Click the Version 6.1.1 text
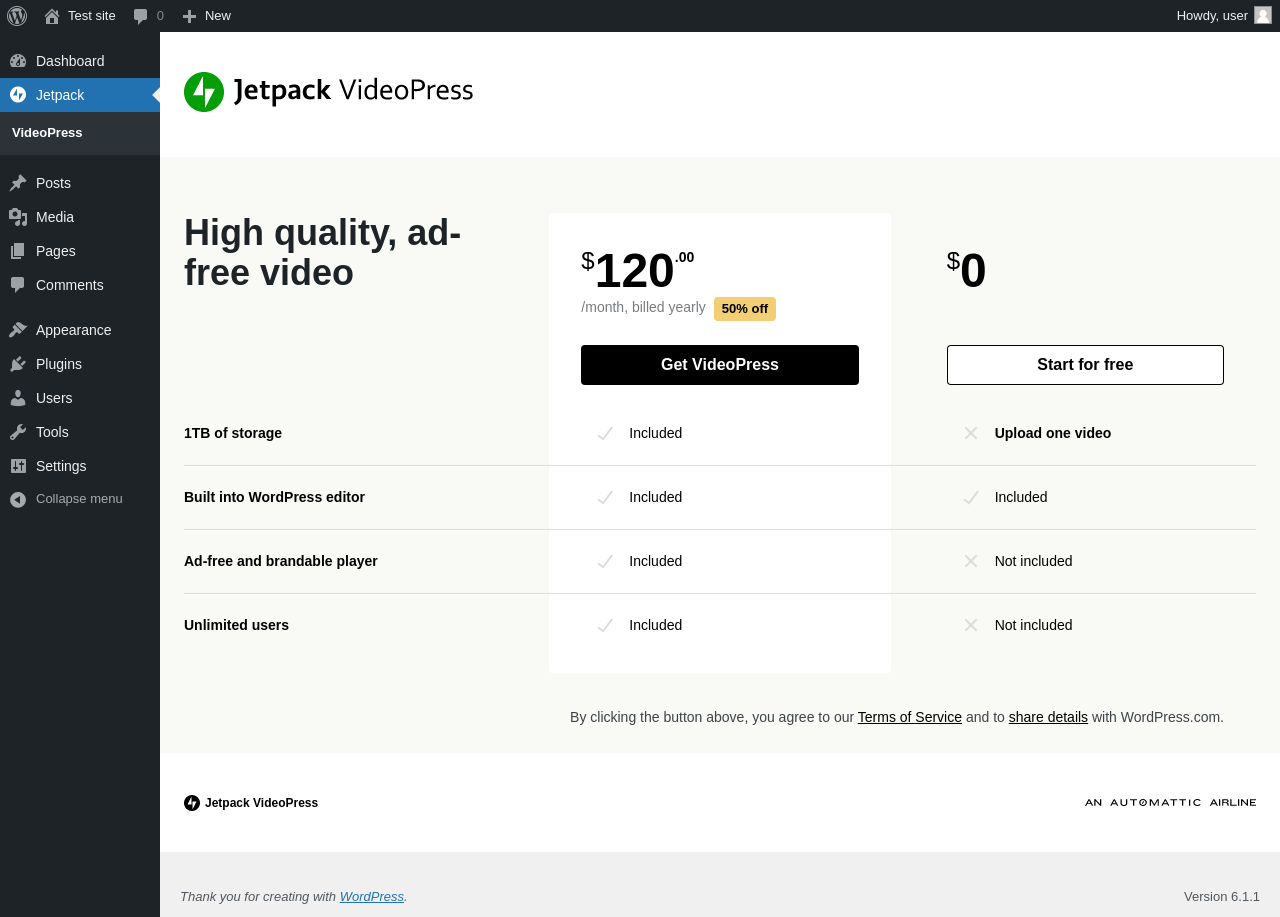The height and width of the screenshot is (917, 1280). (1222, 897)
